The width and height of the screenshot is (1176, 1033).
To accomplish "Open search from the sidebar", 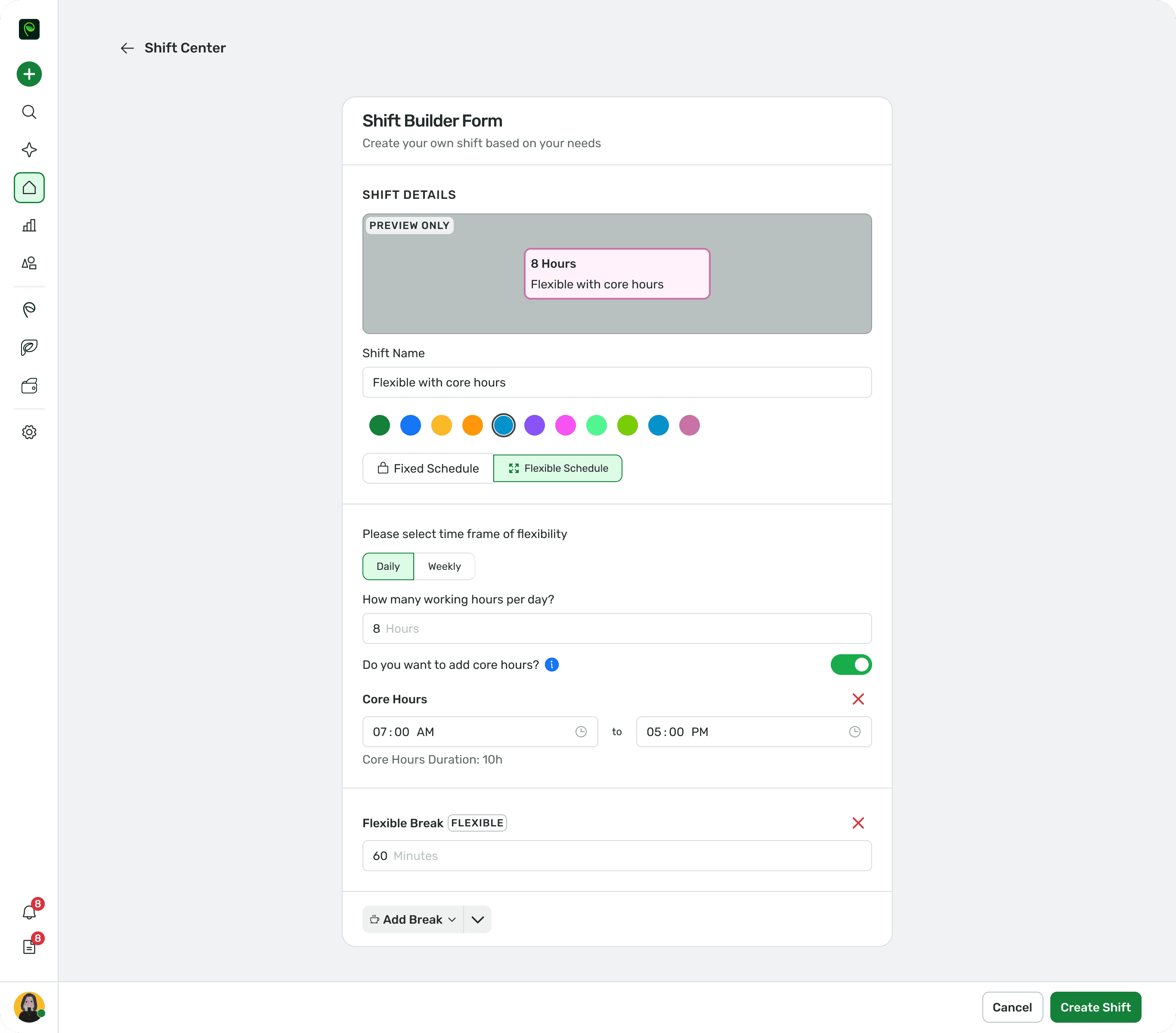I will 29,112.
